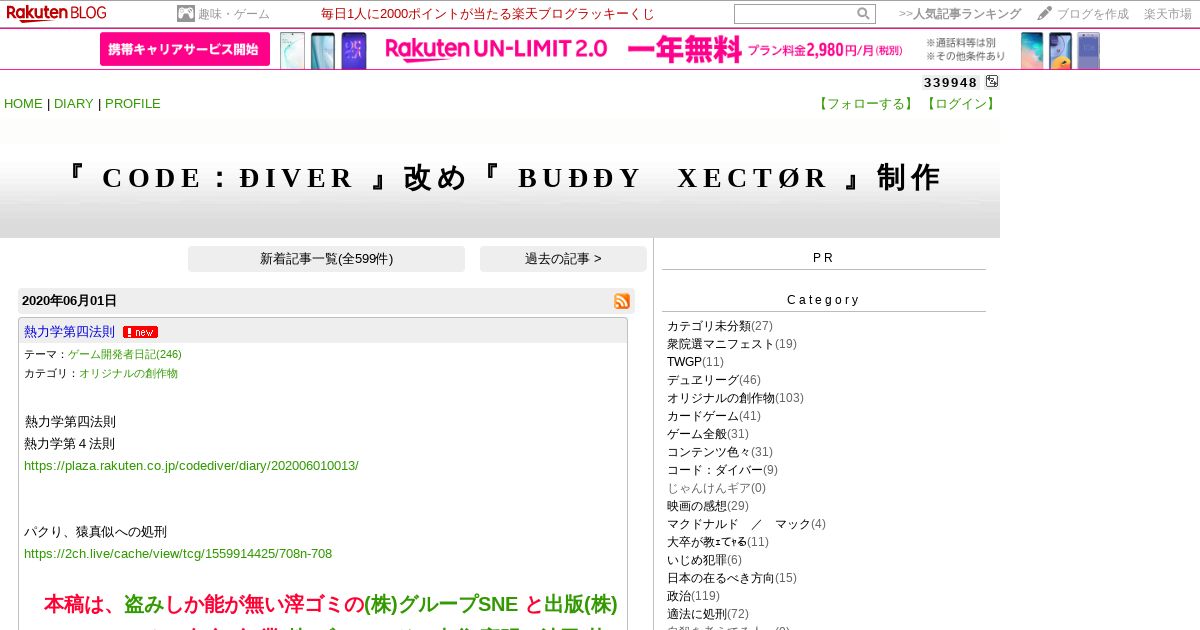Select category じゃんけんギア(0)

pos(716,488)
